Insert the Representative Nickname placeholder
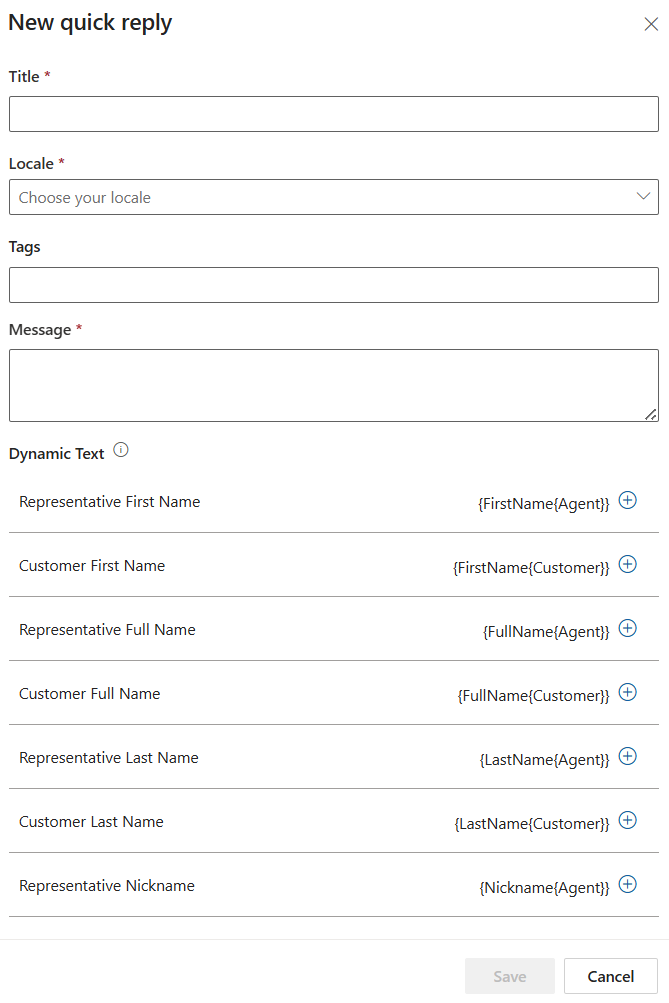Viewport: 669px width, 1003px height. coord(628,884)
